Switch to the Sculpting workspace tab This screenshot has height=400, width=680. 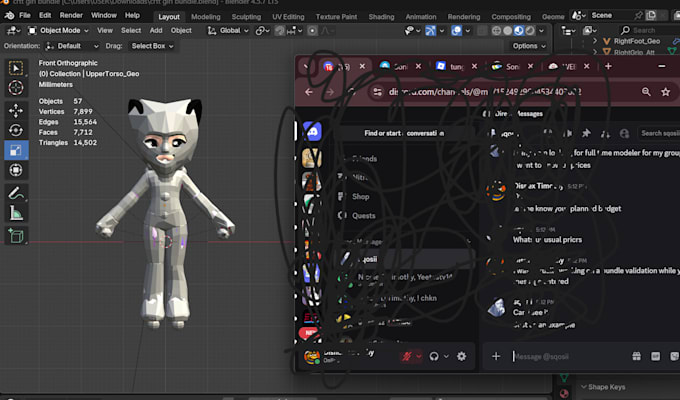pos(246,17)
